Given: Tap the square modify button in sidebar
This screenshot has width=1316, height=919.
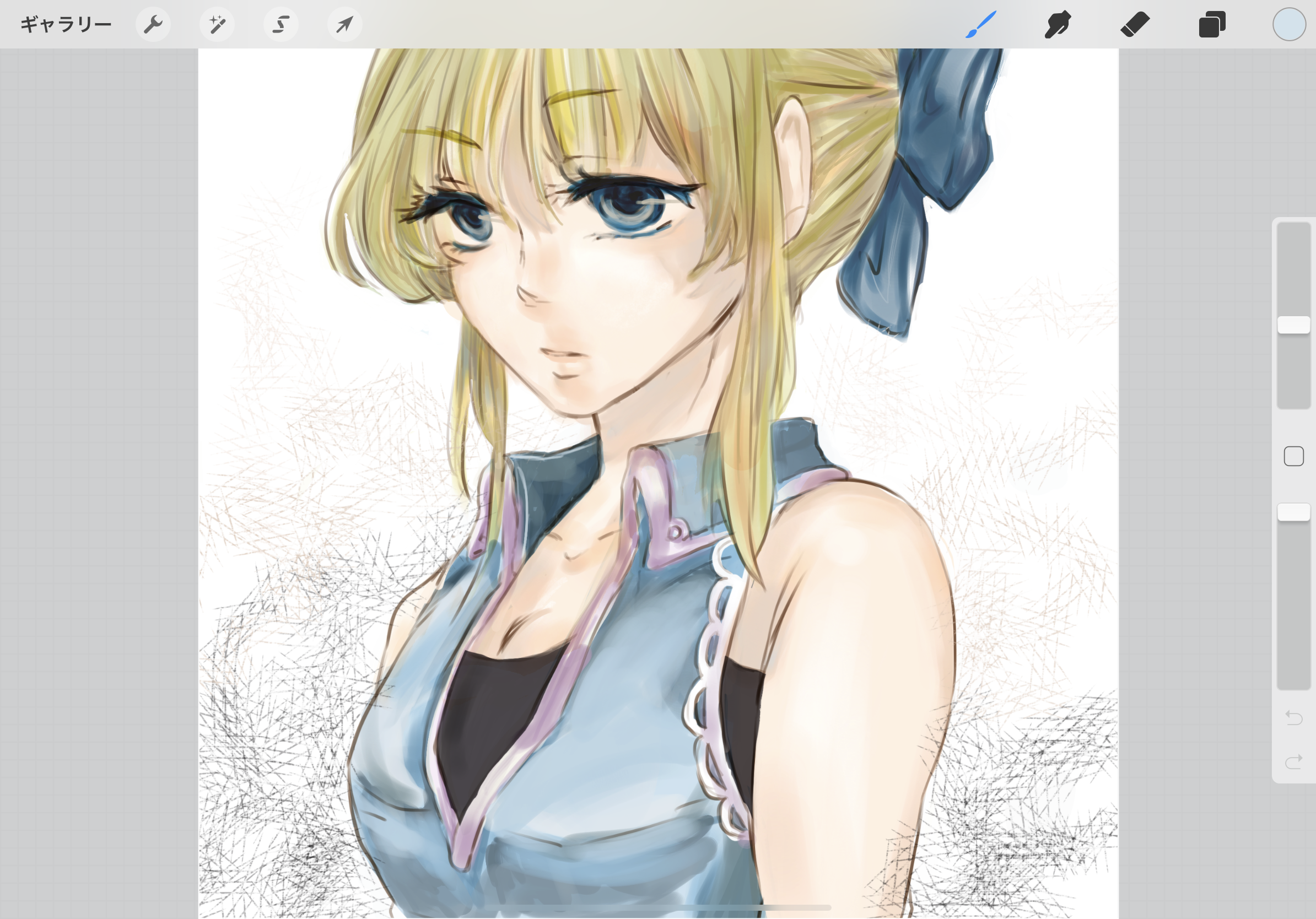Looking at the screenshot, I should pos(1293,457).
